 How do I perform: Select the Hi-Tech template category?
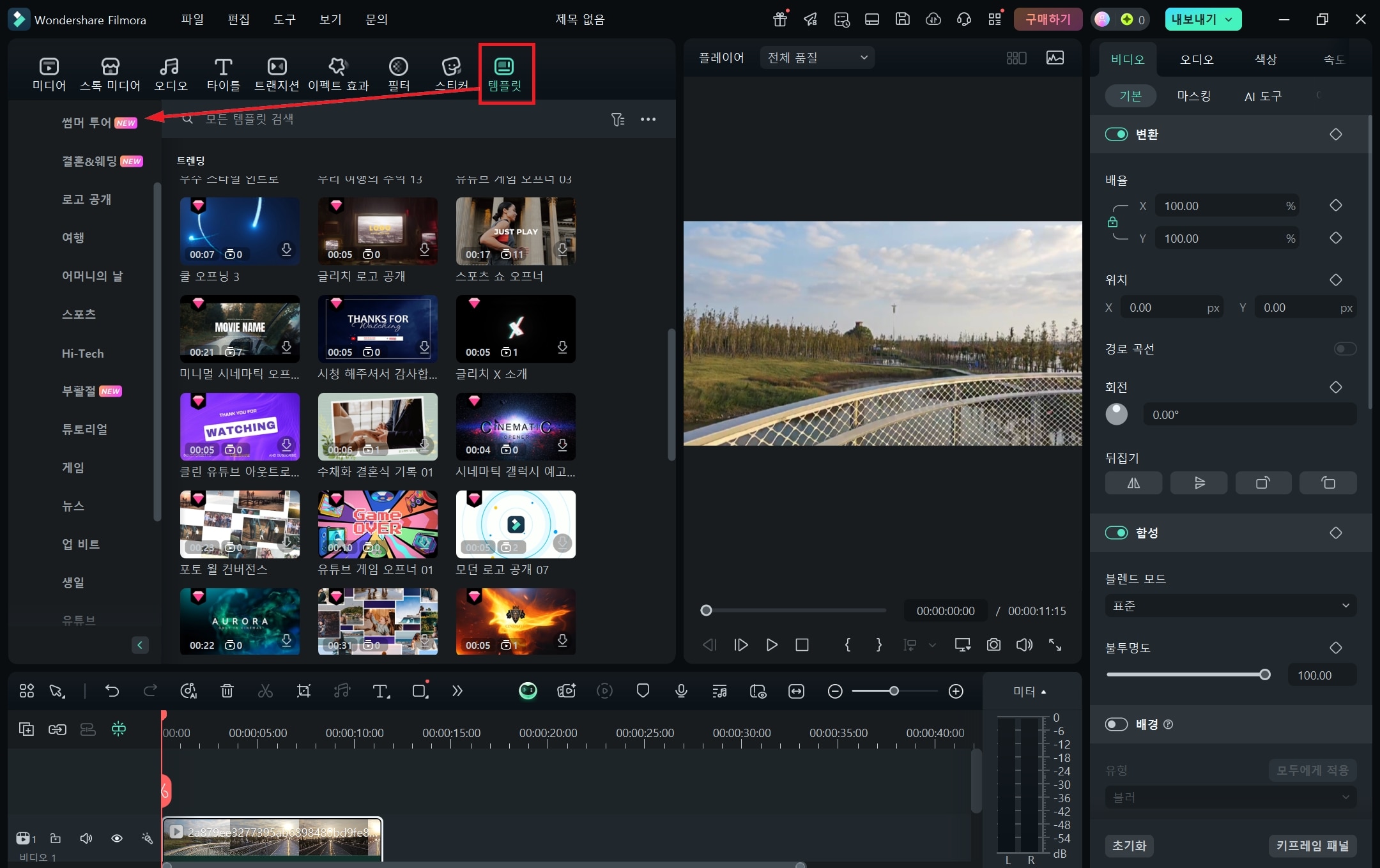coord(82,353)
